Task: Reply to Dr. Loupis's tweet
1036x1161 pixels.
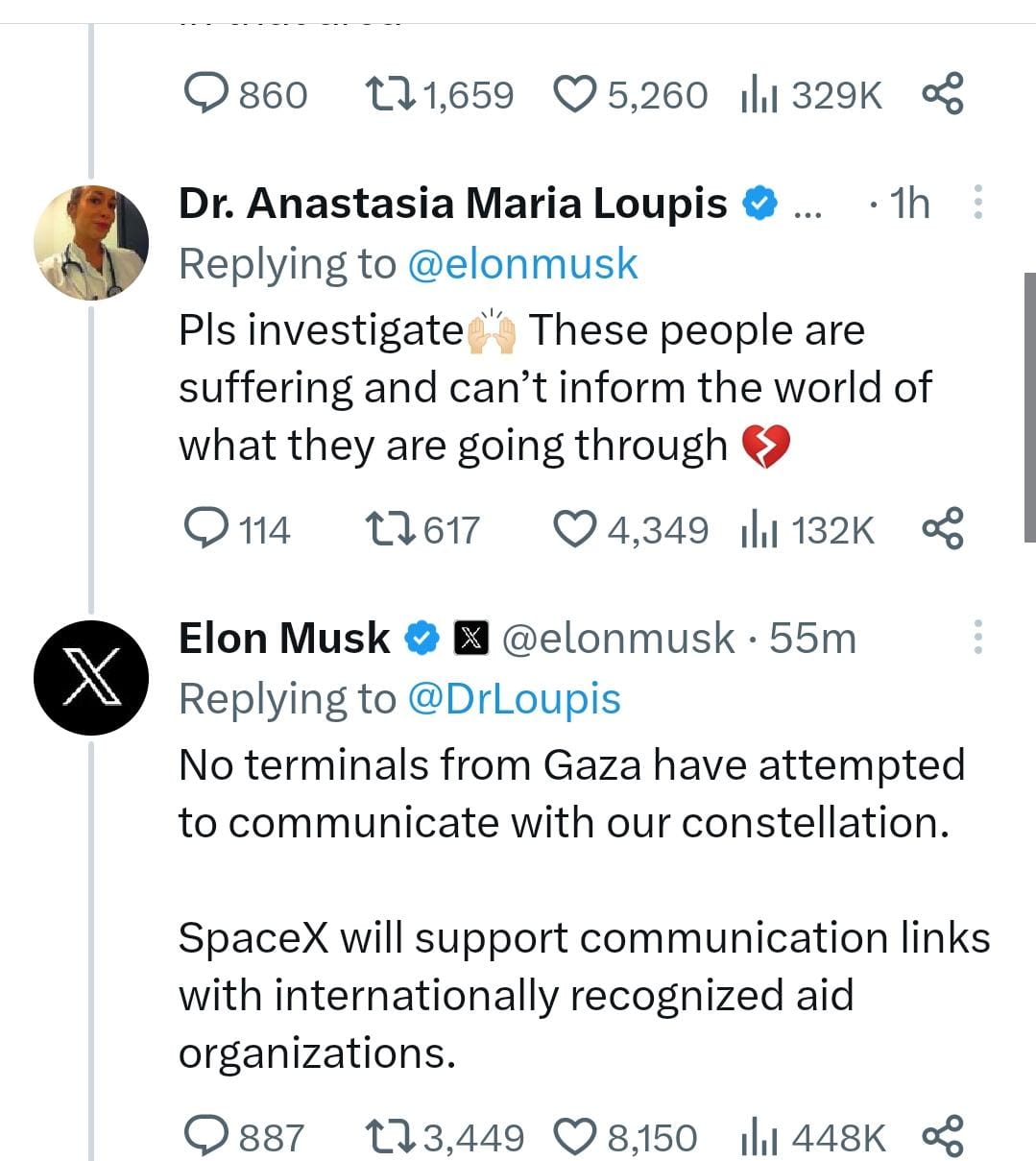Action: pyautogui.click(x=205, y=529)
